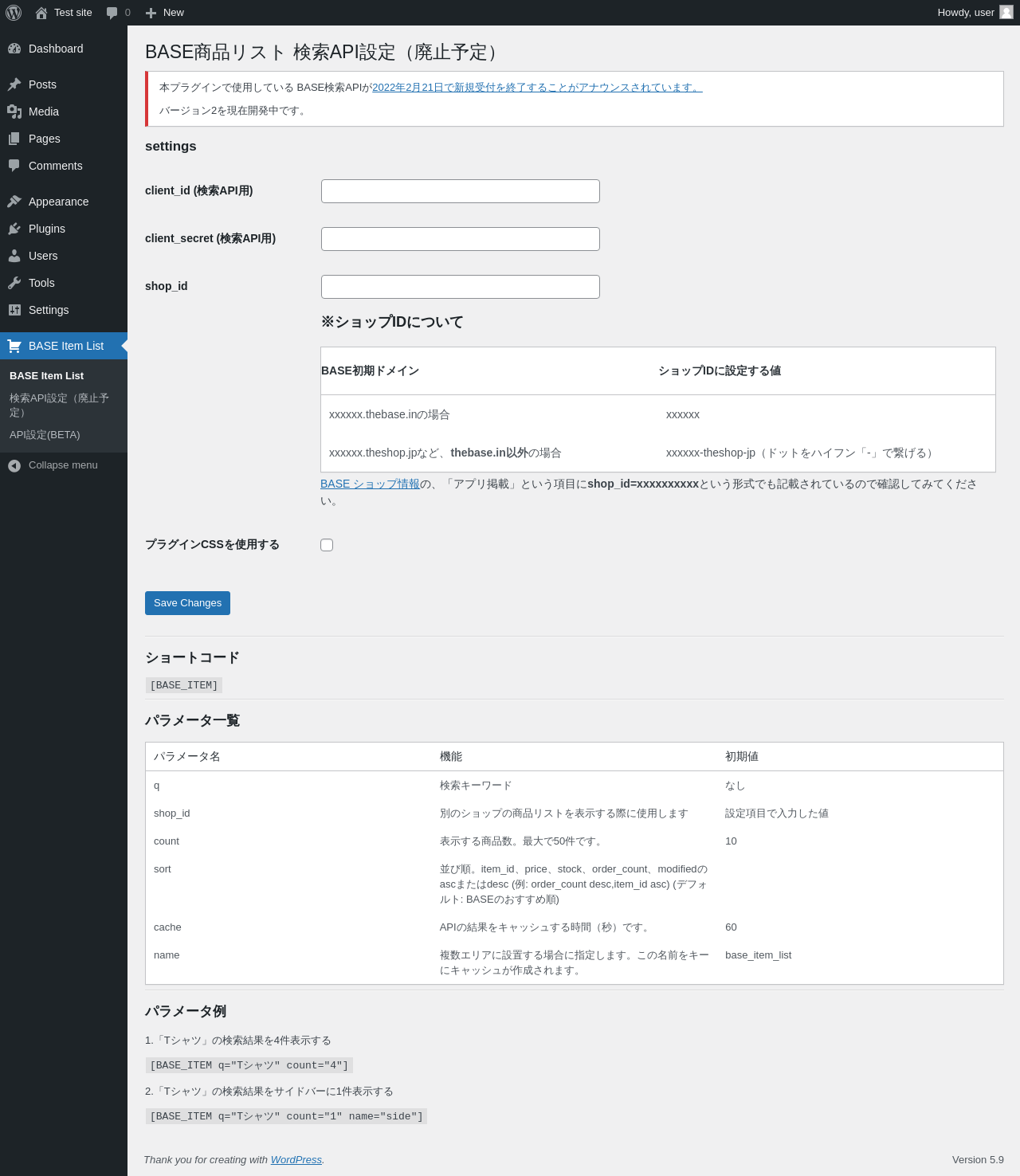Enable the プラグインCSSを使用する checkbox
The width and height of the screenshot is (1020, 1176).
327,545
